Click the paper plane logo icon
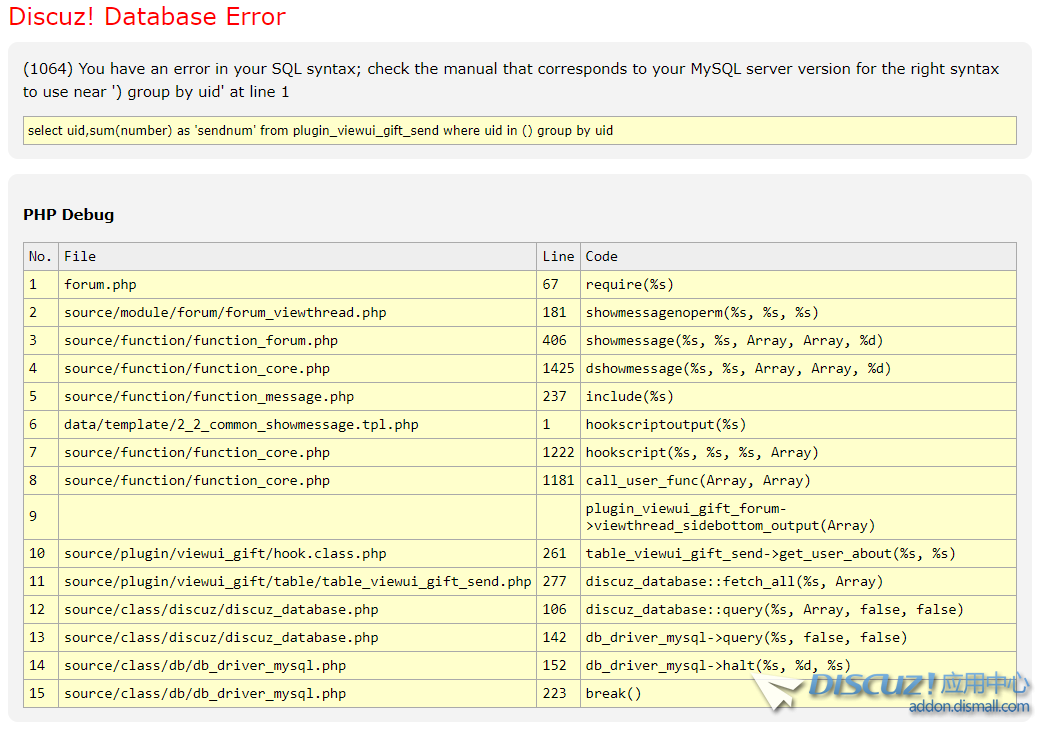 coord(777,690)
